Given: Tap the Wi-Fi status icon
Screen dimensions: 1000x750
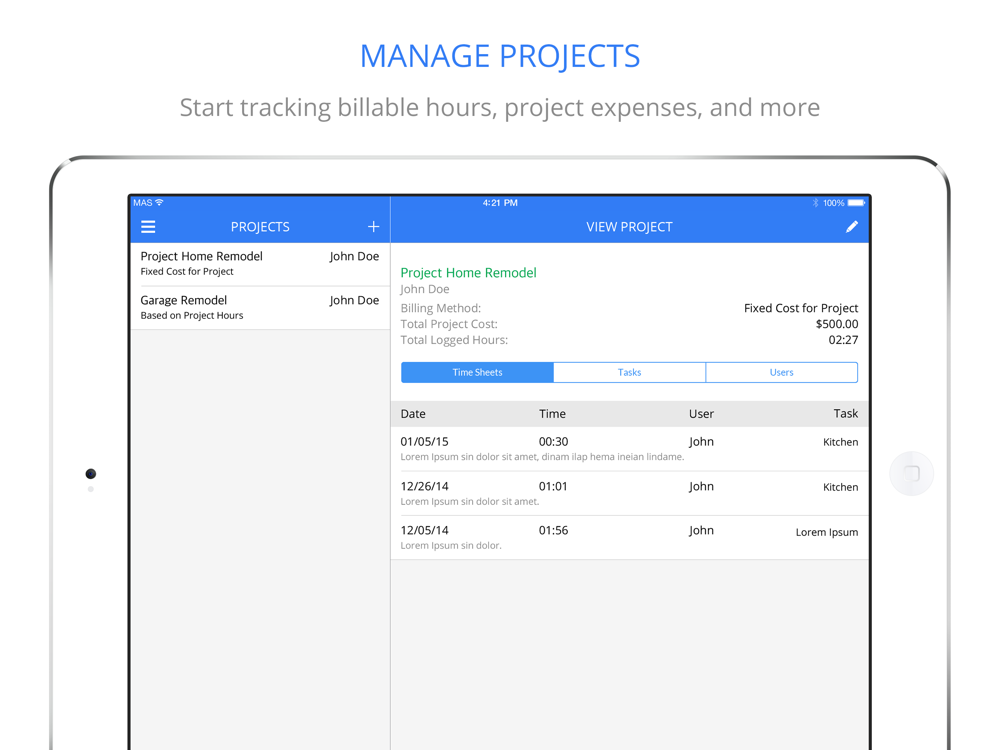Looking at the screenshot, I should click(x=159, y=202).
